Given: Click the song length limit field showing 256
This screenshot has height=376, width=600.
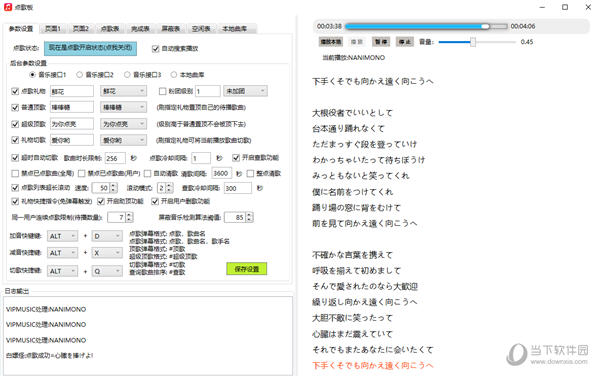Looking at the screenshot, I should [115, 158].
